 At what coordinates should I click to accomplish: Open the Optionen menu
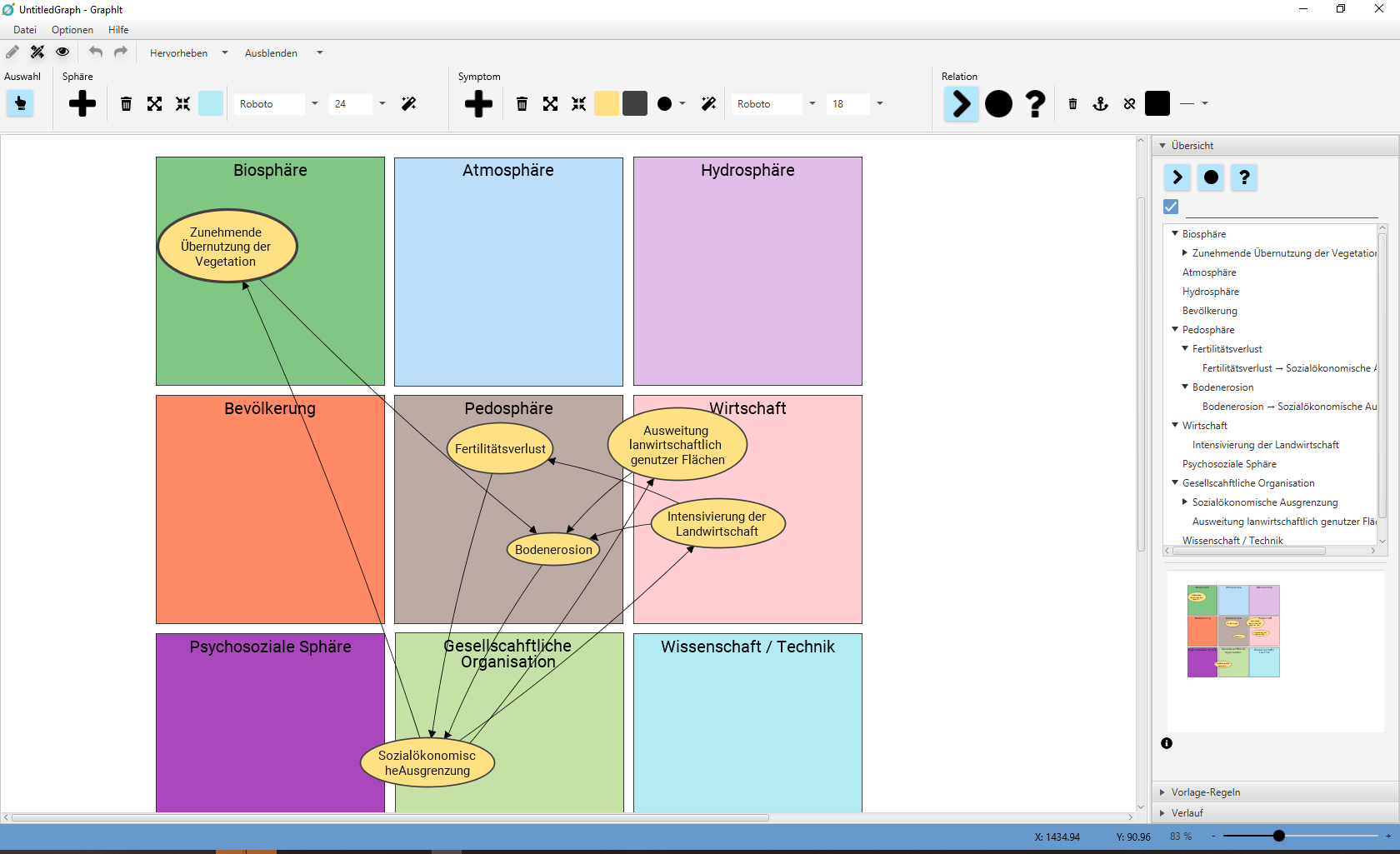tap(72, 30)
